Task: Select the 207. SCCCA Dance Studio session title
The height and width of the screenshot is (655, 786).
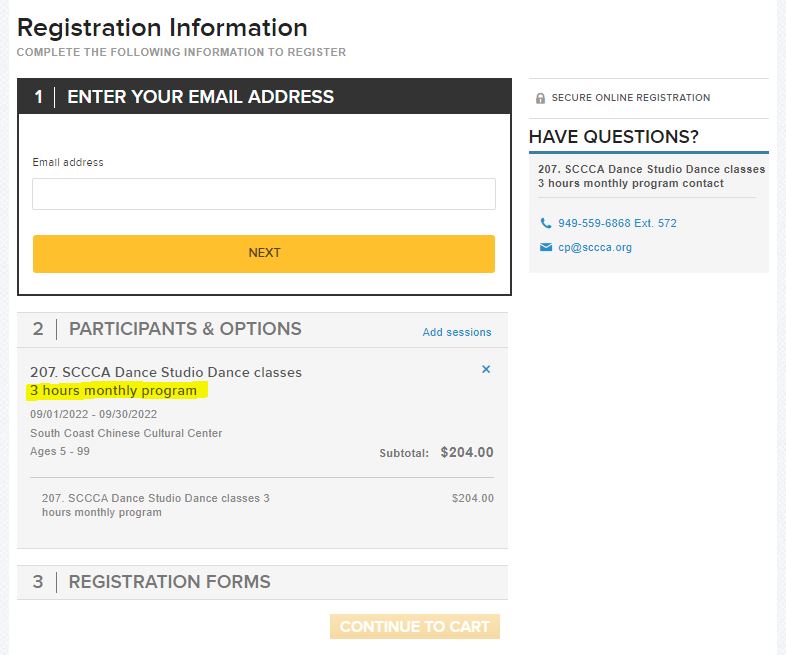Action: (x=166, y=372)
